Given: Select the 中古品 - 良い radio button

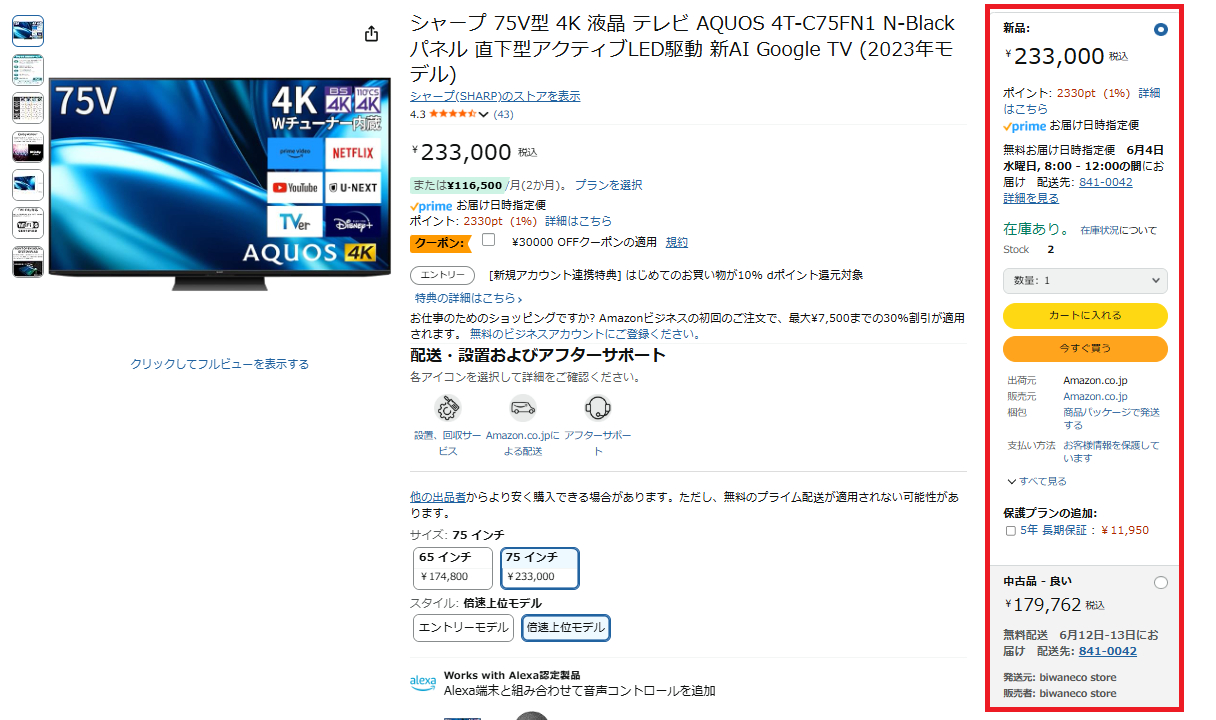Looking at the screenshot, I should (1159, 581).
